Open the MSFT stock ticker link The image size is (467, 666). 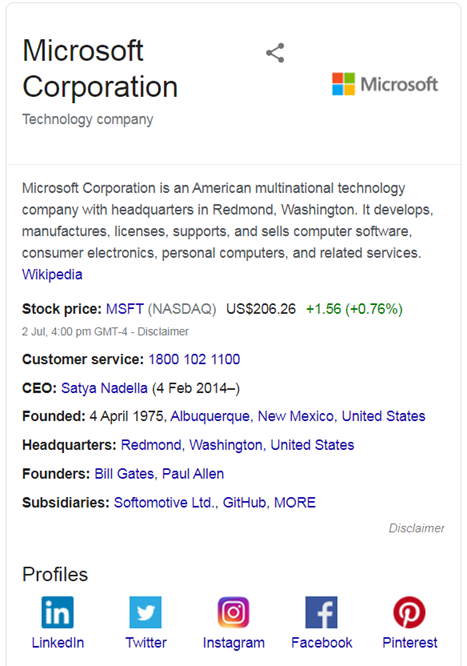125,309
